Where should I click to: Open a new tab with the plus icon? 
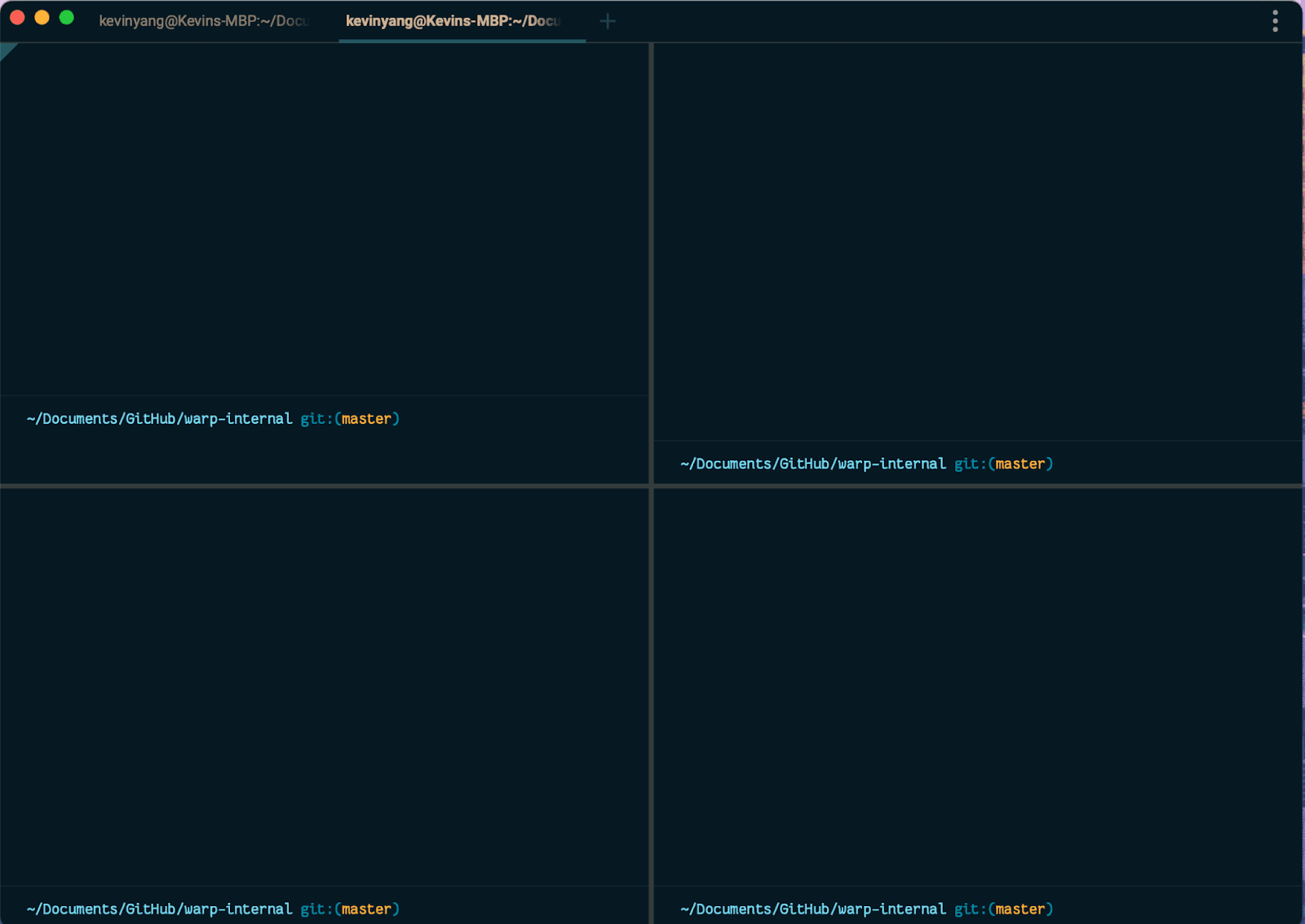pyautogui.click(x=608, y=21)
